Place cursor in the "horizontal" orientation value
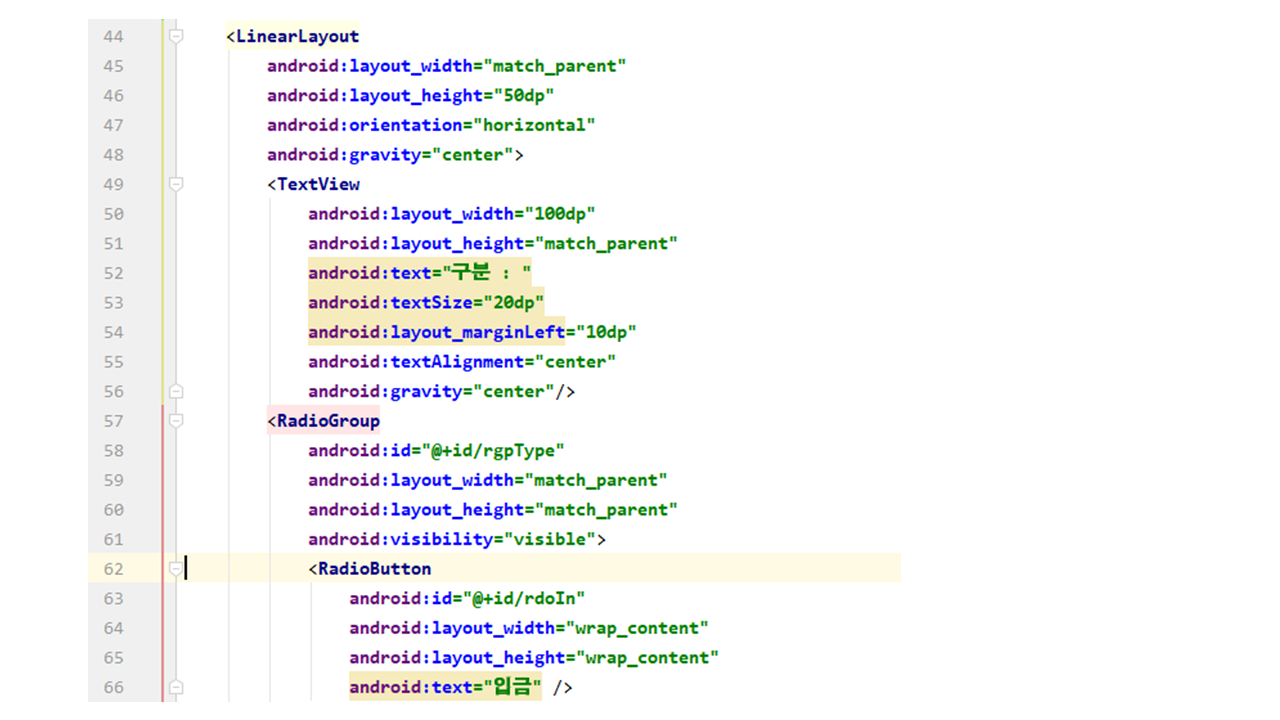1280x720 pixels. 533,125
